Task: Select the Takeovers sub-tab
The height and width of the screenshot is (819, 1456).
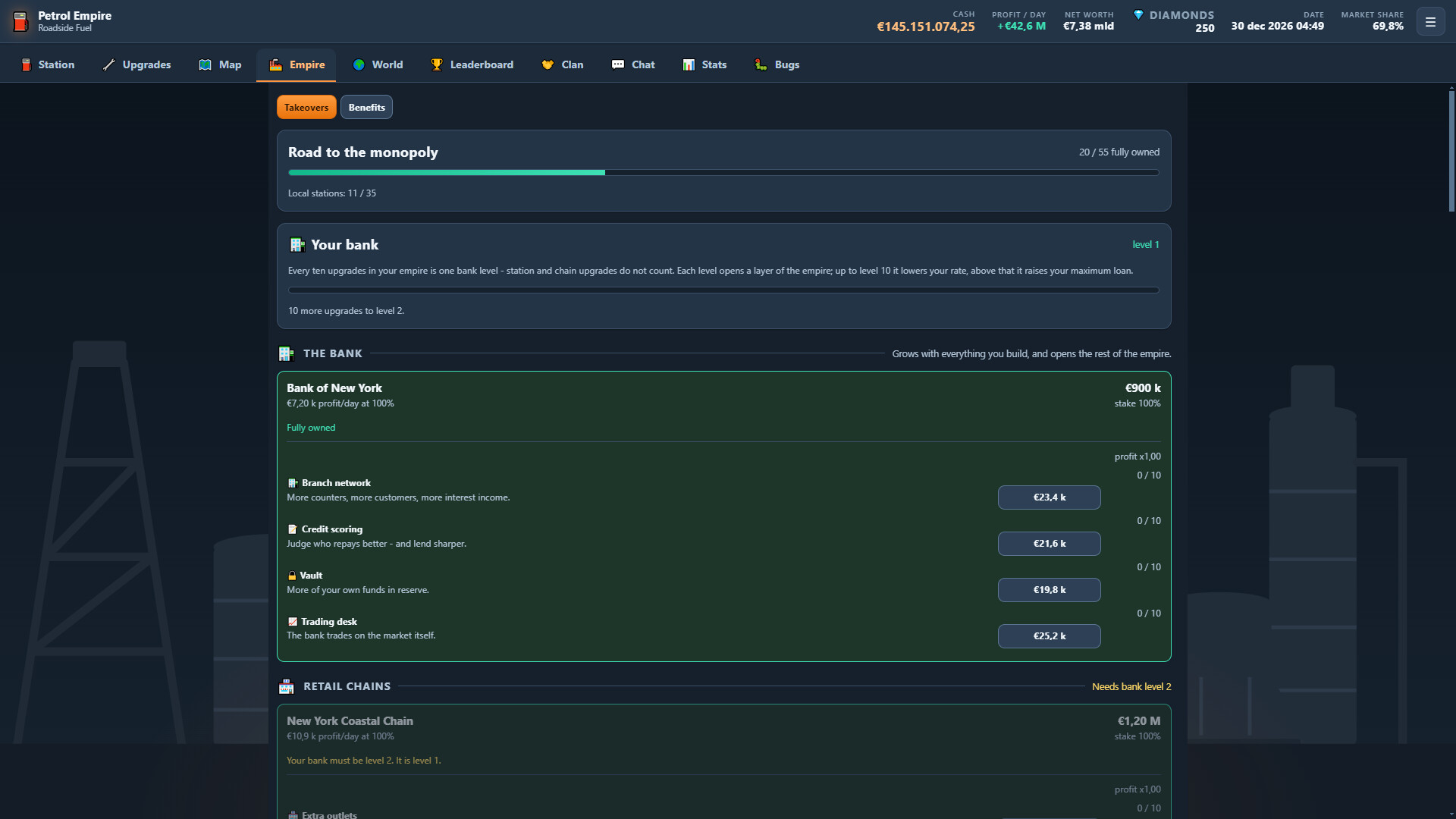Action: click(306, 107)
